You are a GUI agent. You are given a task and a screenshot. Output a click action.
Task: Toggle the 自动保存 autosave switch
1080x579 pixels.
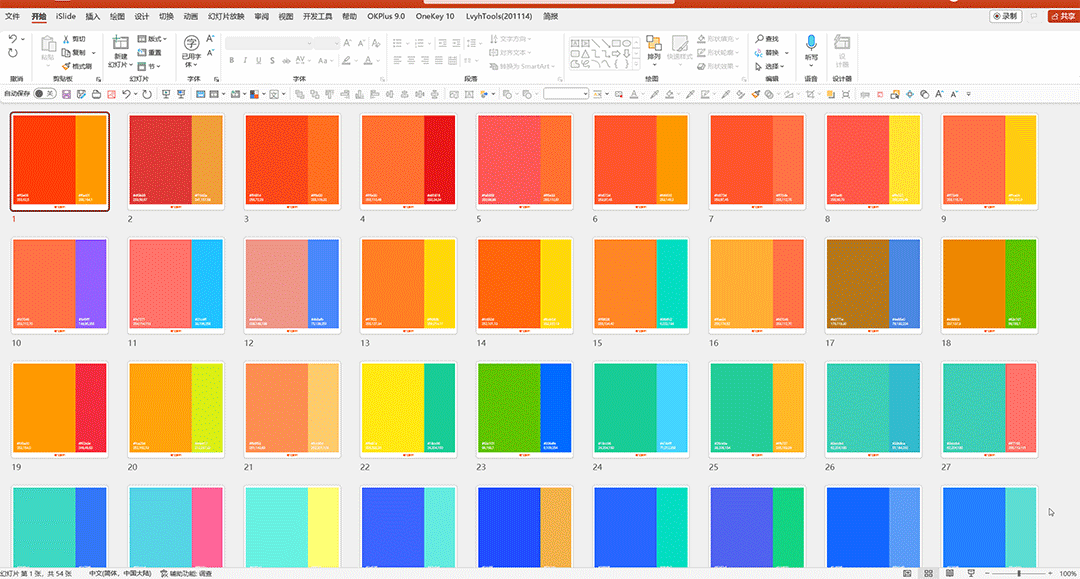43,94
